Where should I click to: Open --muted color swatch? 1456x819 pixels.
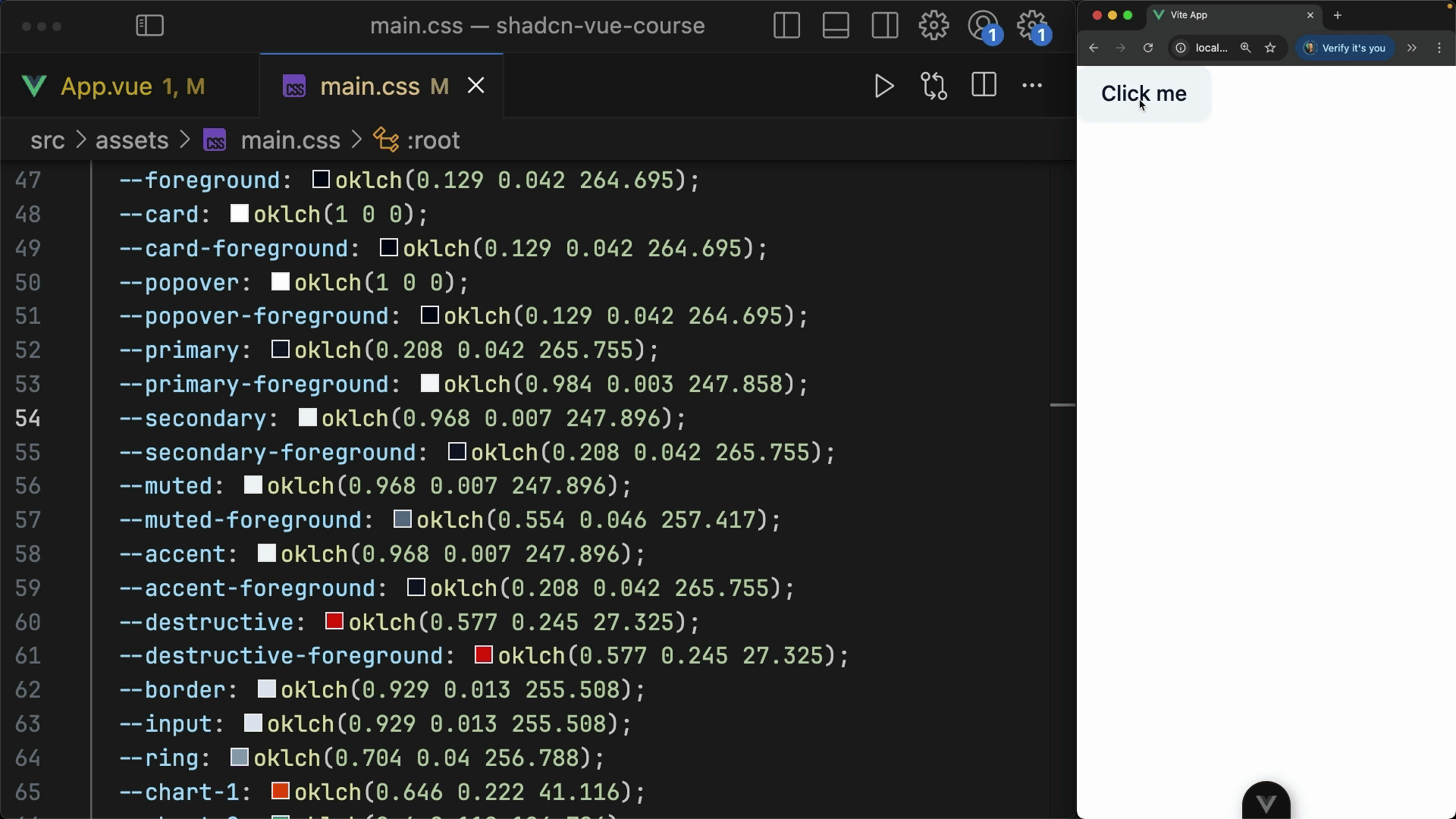pyautogui.click(x=253, y=485)
